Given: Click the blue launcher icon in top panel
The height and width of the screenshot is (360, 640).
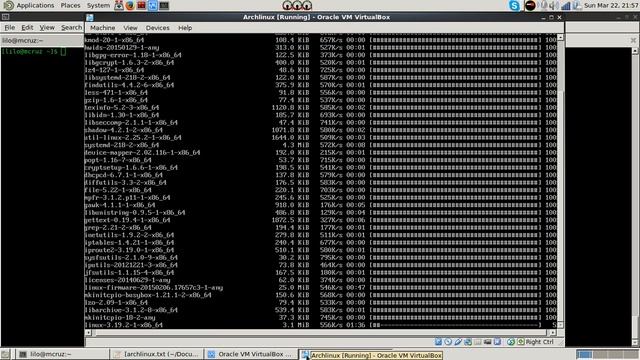Looking at the screenshot, I should [153, 5].
